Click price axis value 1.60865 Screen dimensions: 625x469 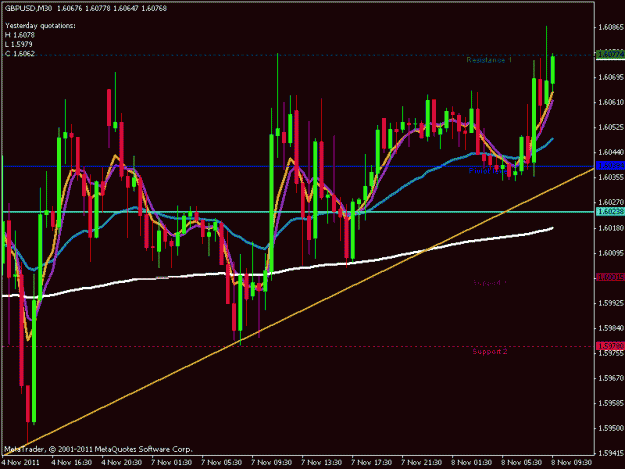point(611,27)
